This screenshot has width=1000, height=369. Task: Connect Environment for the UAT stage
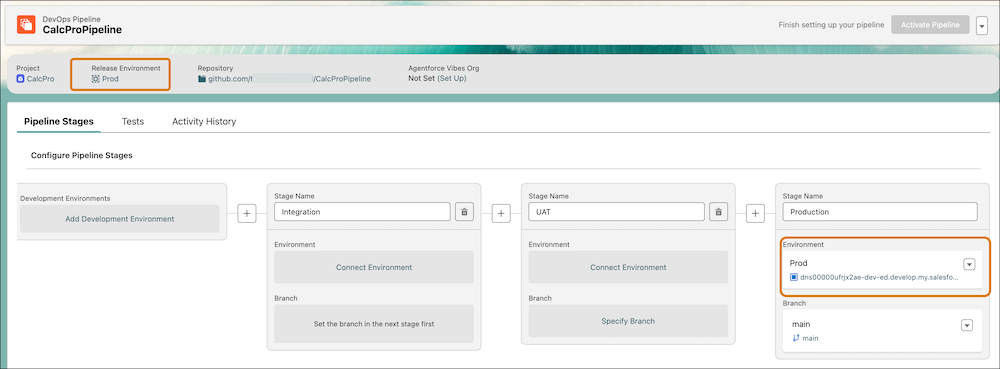(x=628, y=267)
